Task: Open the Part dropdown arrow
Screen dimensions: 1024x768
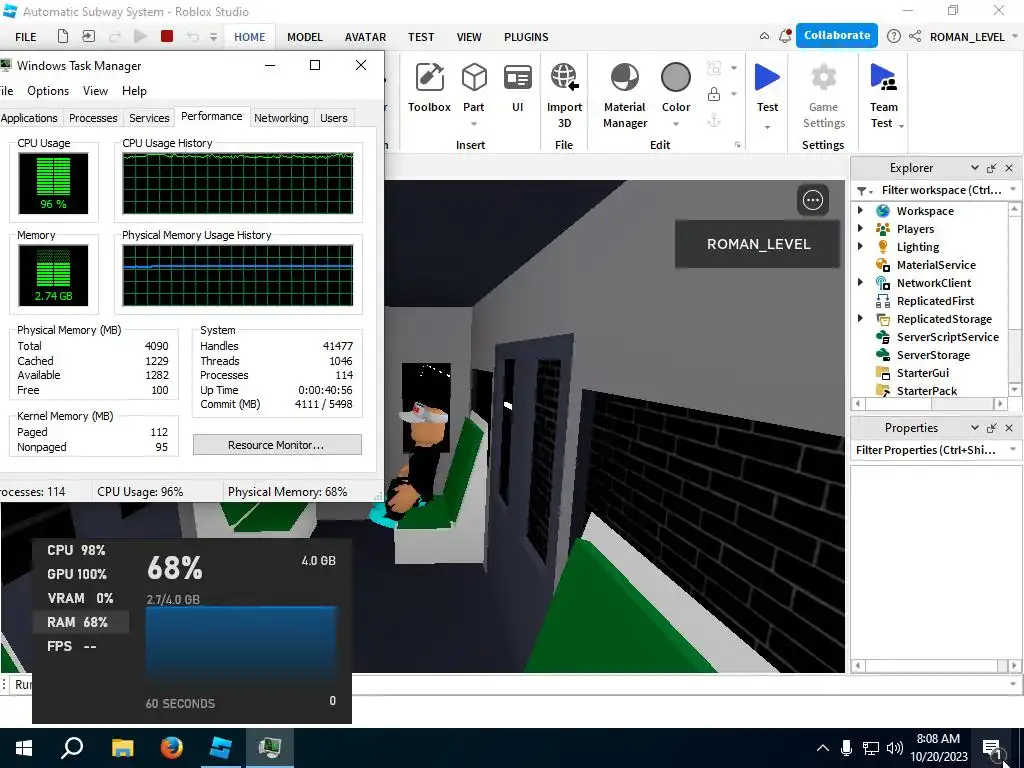Action: click(x=473, y=123)
